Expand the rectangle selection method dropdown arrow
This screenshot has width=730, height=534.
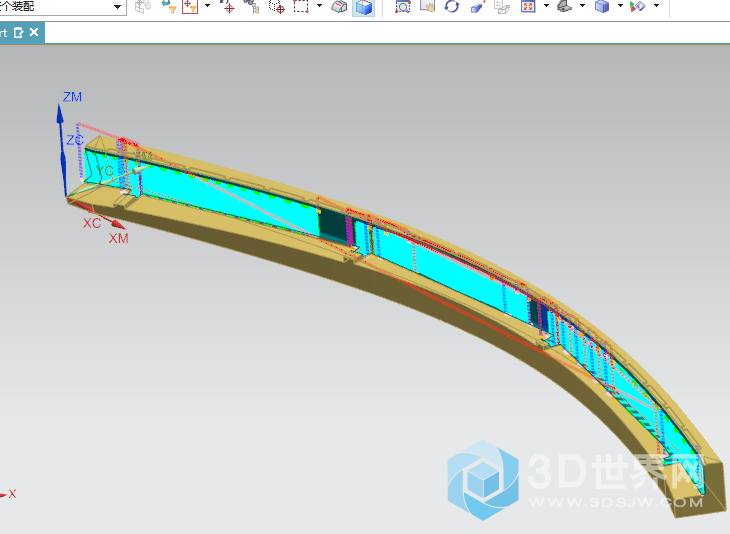coord(319,6)
